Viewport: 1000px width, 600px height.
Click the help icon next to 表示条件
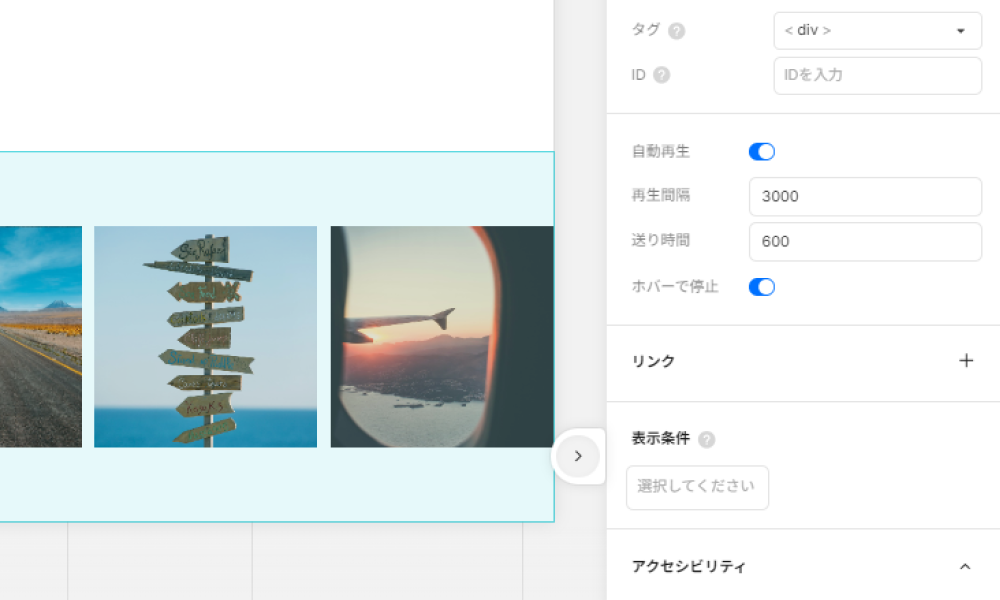coord(707,440)
